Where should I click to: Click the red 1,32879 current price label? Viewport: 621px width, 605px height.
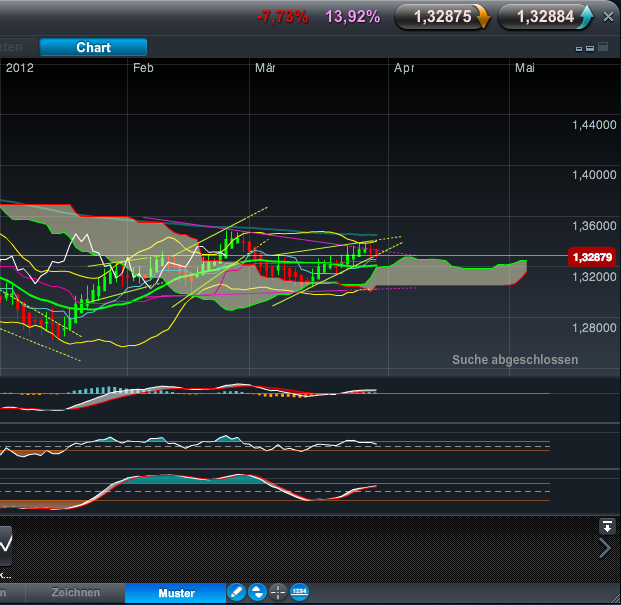[592, 257]
